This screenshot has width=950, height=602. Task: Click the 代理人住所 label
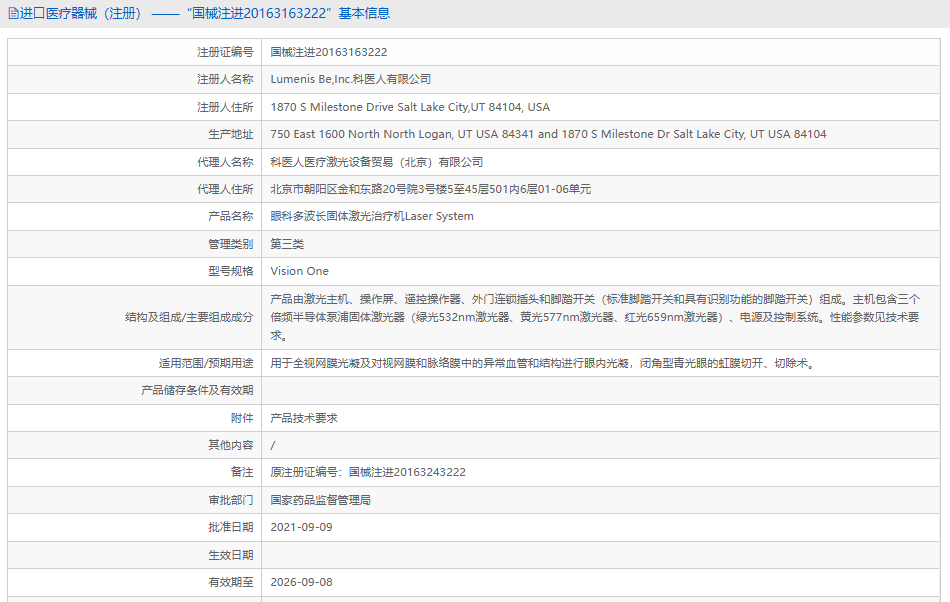coord(225,189)
